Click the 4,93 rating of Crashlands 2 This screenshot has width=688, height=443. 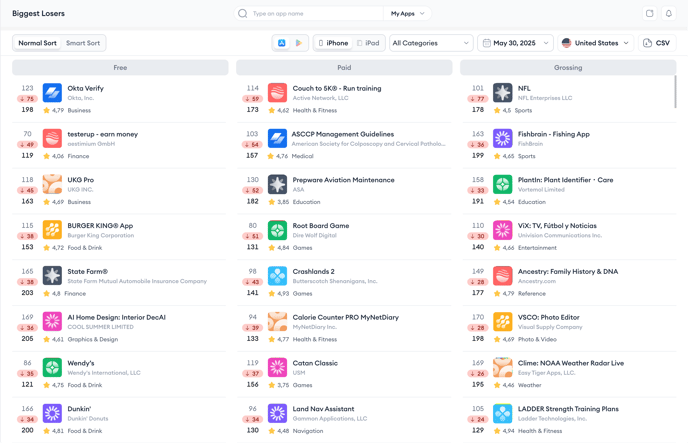(283, 293)
